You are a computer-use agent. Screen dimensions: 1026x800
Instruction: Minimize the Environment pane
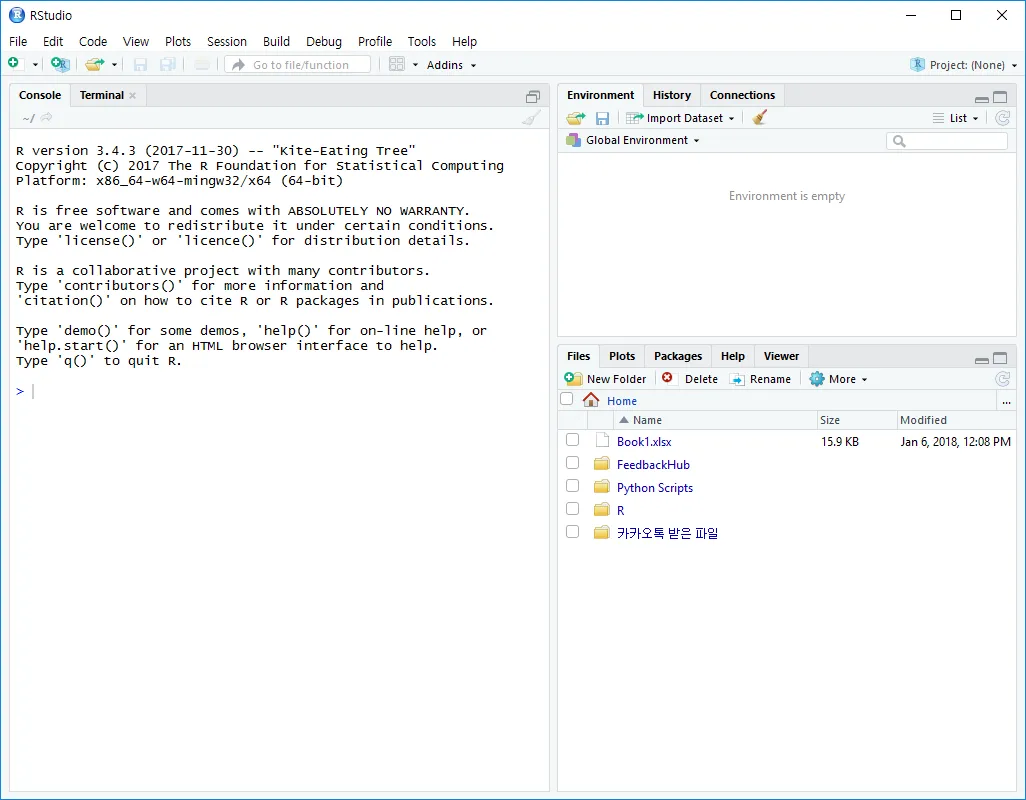pos(982,99)
